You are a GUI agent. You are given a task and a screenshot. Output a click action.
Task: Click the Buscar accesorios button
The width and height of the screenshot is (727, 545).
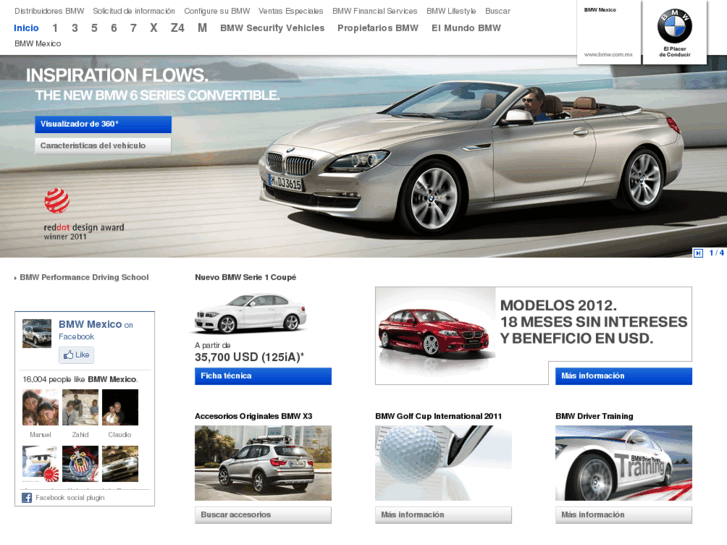click(263, 515)
